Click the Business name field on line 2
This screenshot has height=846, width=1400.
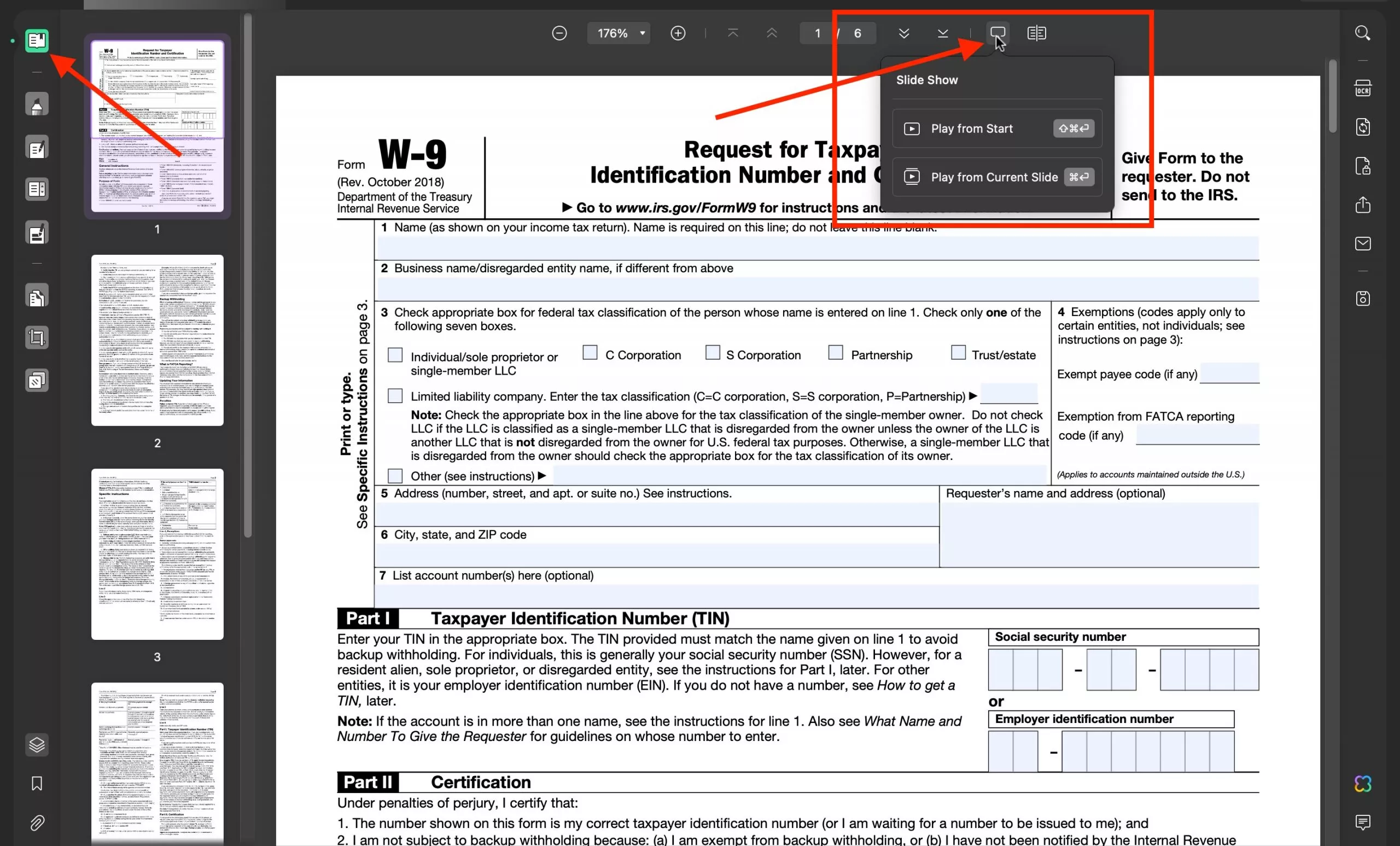pyautogui.click(x=818, y=289)
